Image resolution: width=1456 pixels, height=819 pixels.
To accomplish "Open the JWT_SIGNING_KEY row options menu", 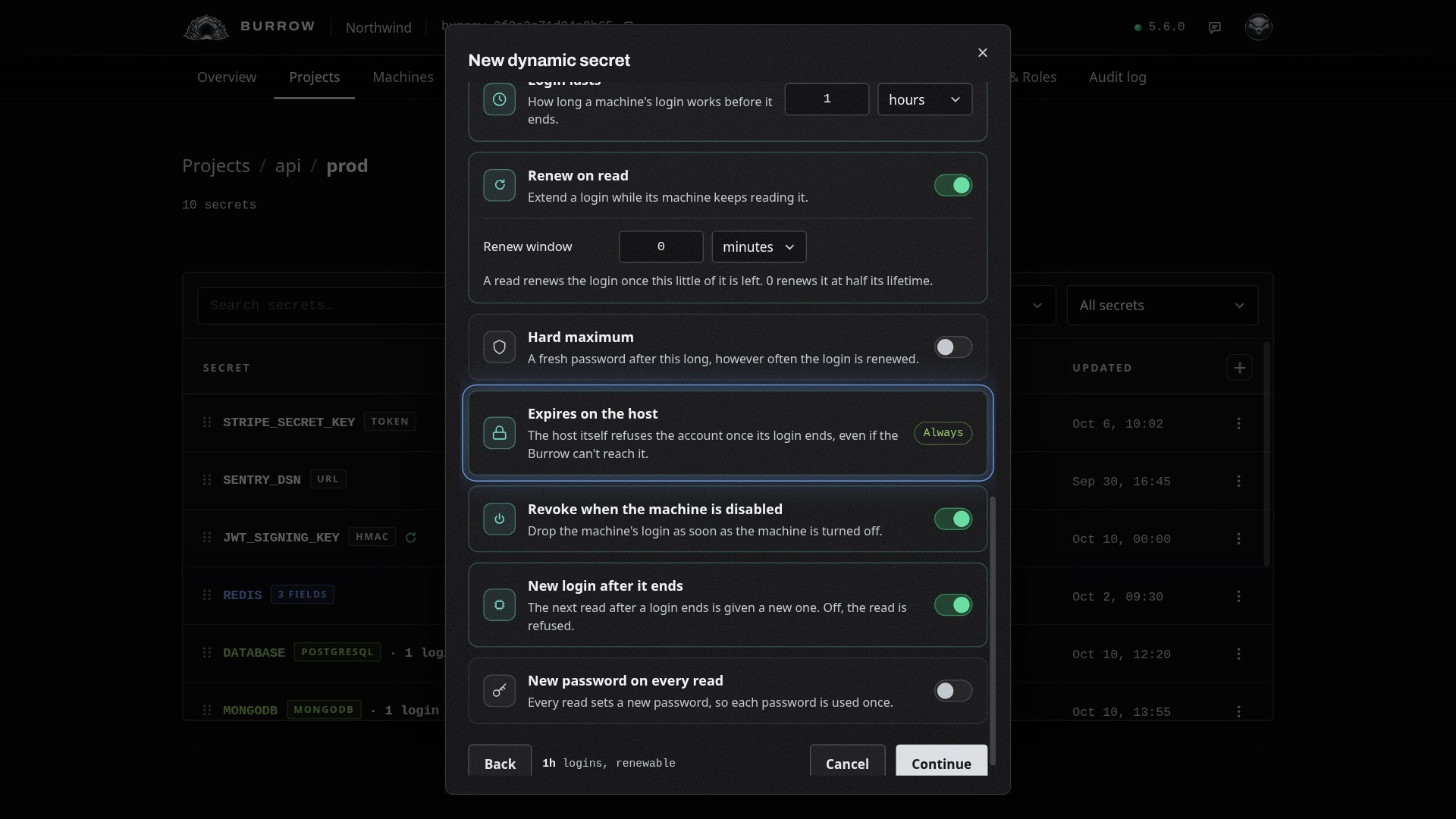I will 1239,538.
